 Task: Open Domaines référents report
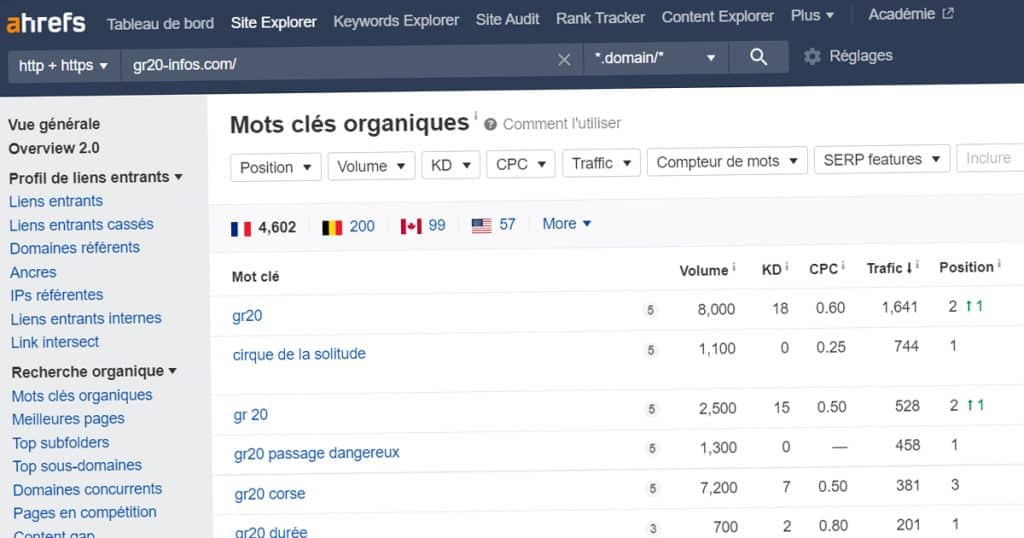(74, 248)
